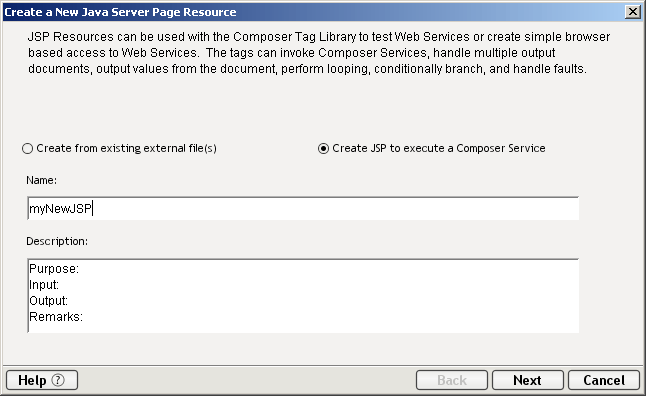Select Create JSP to execute Composer Service radio
This screenshot has width=646, height=396.
(323, 148)
